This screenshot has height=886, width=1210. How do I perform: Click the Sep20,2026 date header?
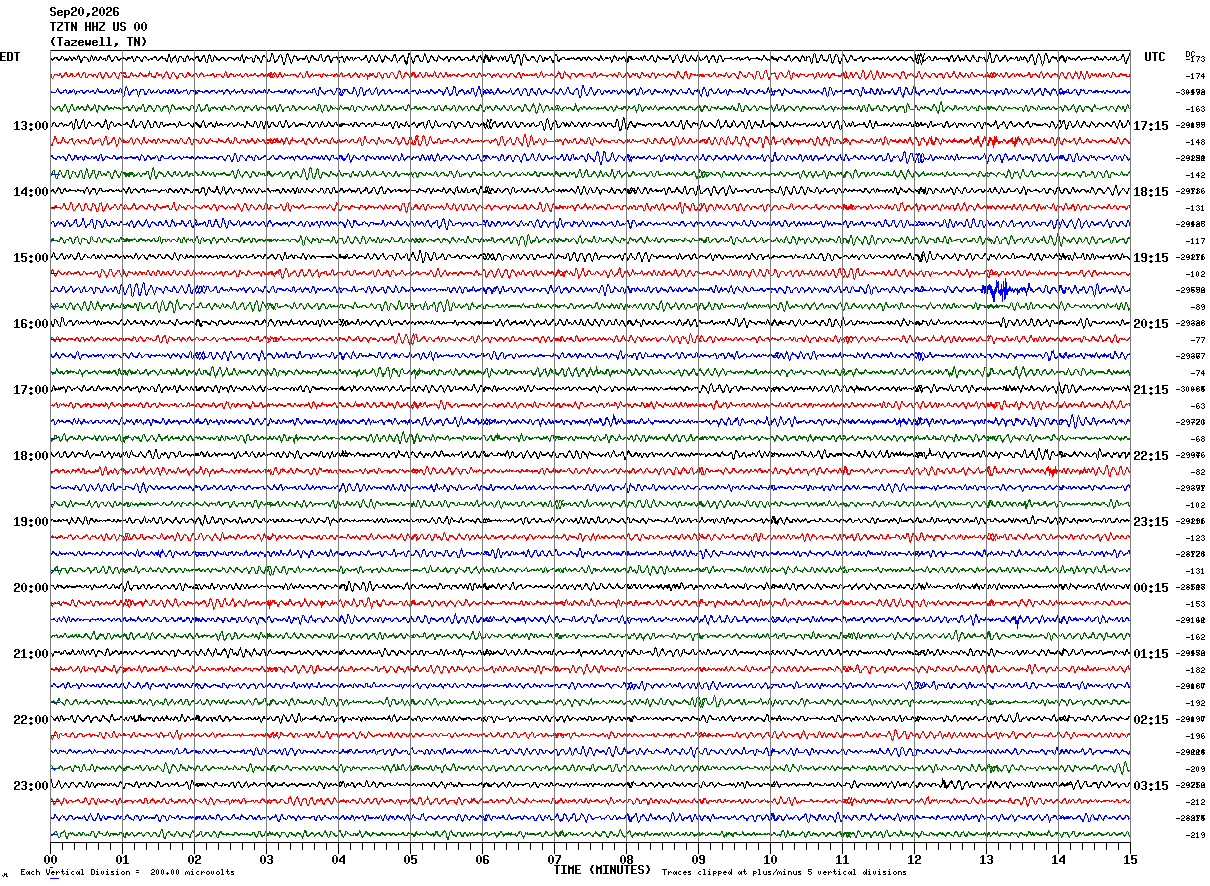(84, 12)
